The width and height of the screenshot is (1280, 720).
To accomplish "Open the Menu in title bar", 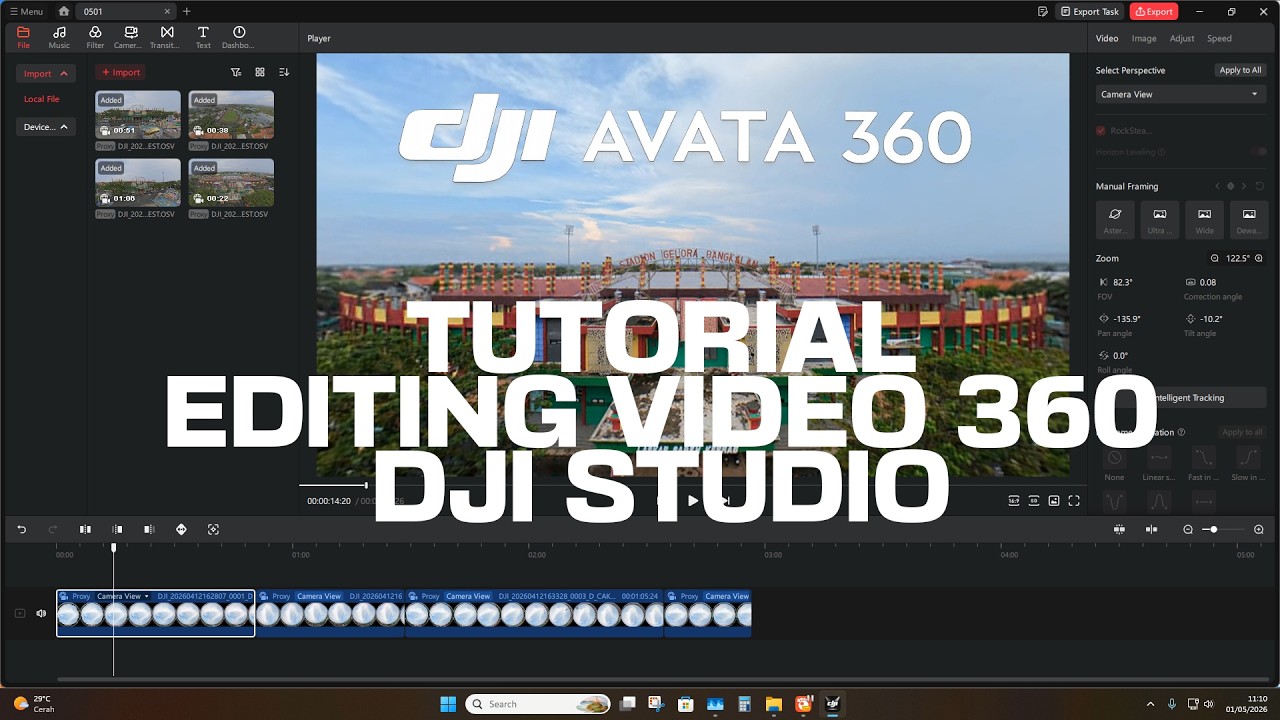I will tap(26, 11).
